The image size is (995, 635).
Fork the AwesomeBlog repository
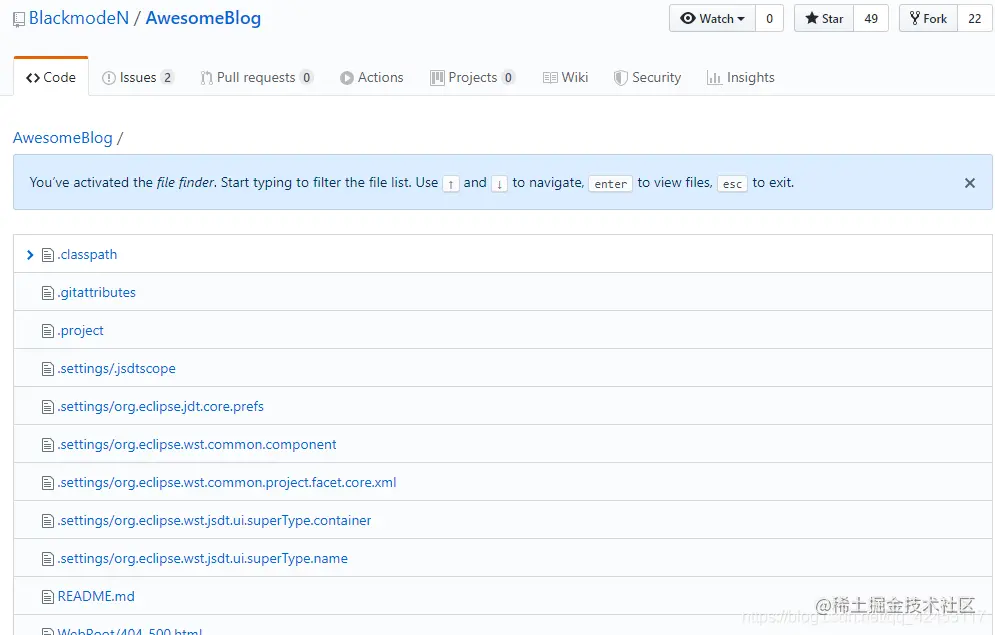[x=928, y=18]
